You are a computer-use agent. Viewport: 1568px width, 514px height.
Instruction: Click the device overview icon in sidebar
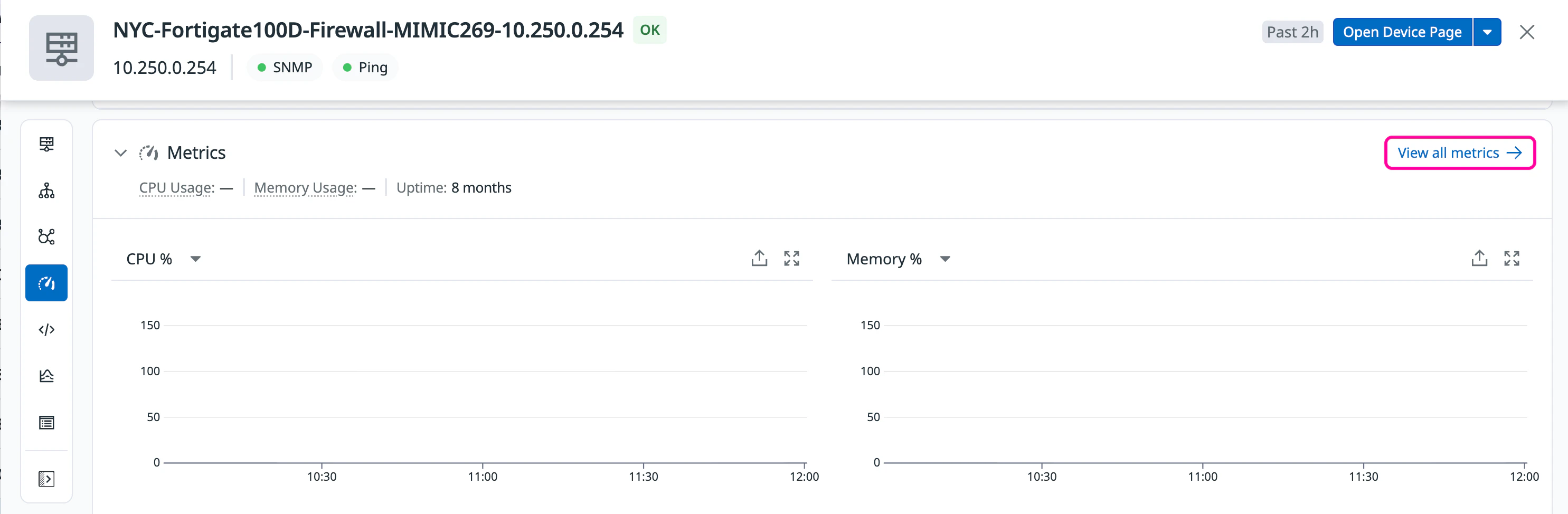pos(46,144)
